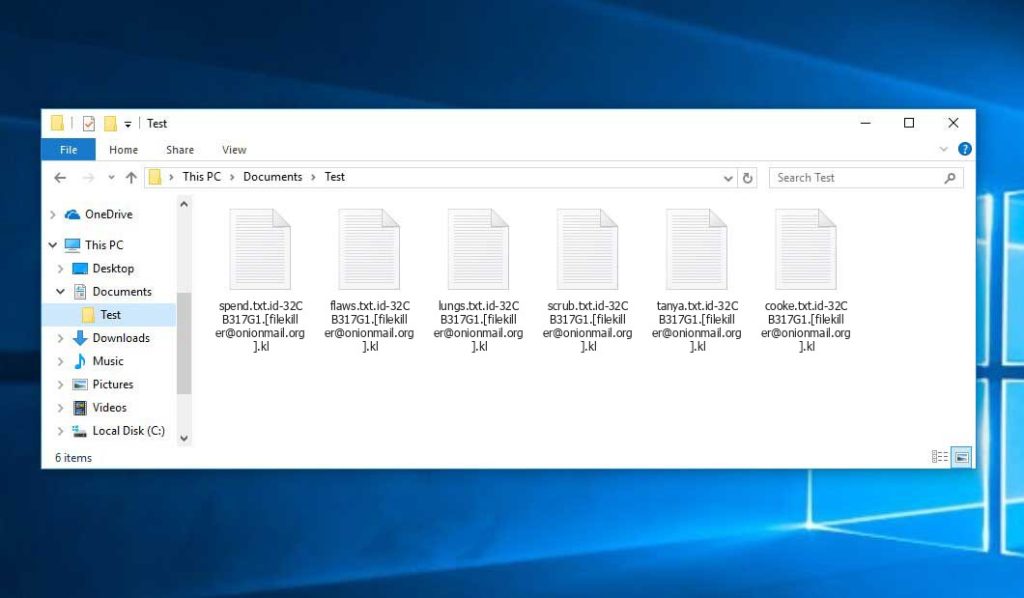Click the OneDrive cloud icon
Screen dimensions: 1024x598
coord(72,214)
